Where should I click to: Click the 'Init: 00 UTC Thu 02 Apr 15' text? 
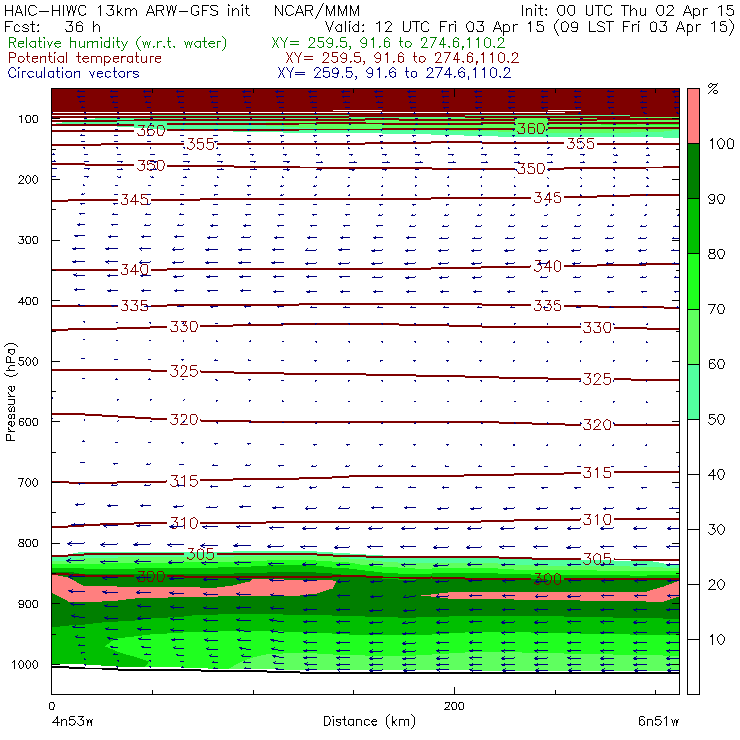(628, 10)
